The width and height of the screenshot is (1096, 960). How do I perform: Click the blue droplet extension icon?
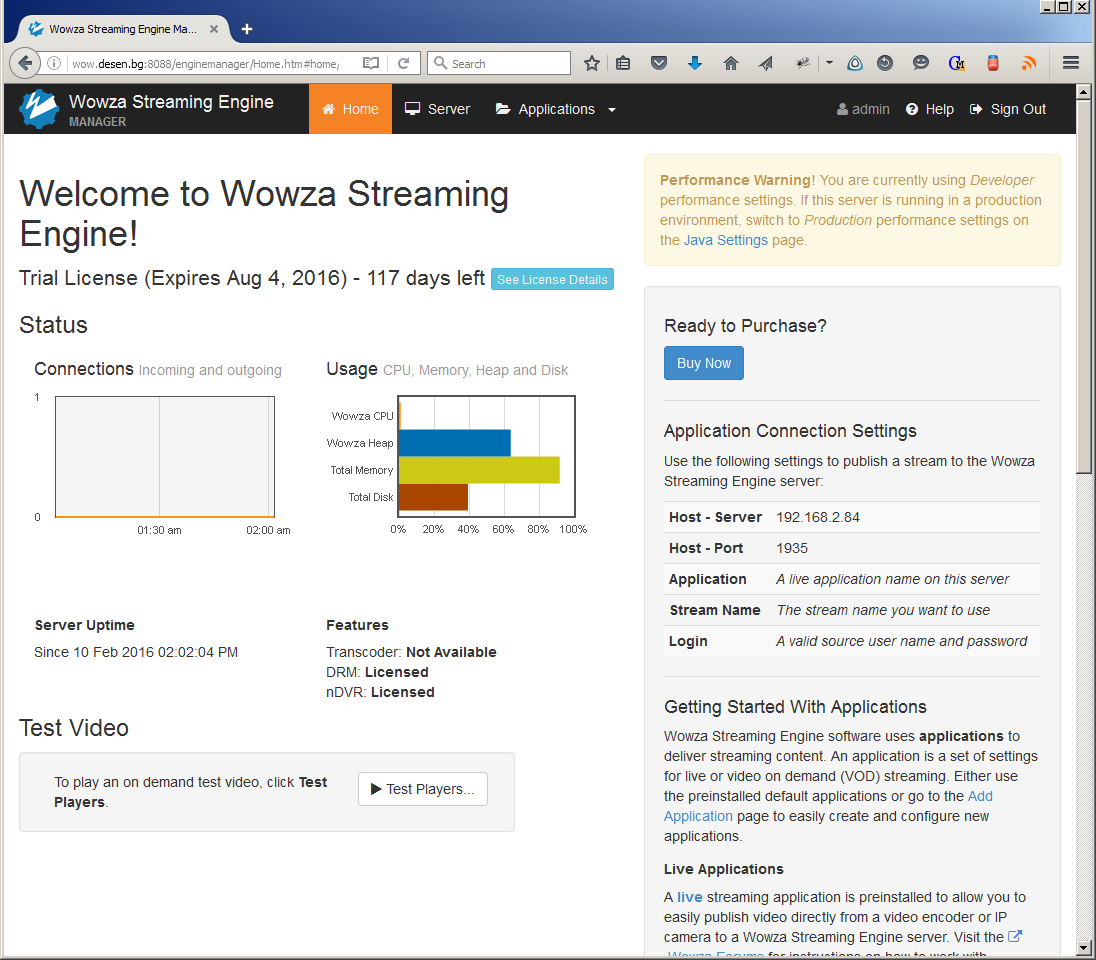pyautogui.click(x=854, y=63)
